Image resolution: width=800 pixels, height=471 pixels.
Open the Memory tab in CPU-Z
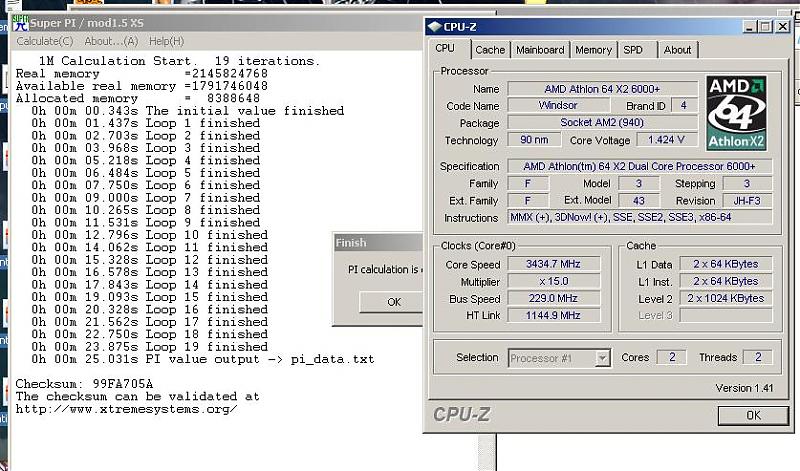click(593, 50)
